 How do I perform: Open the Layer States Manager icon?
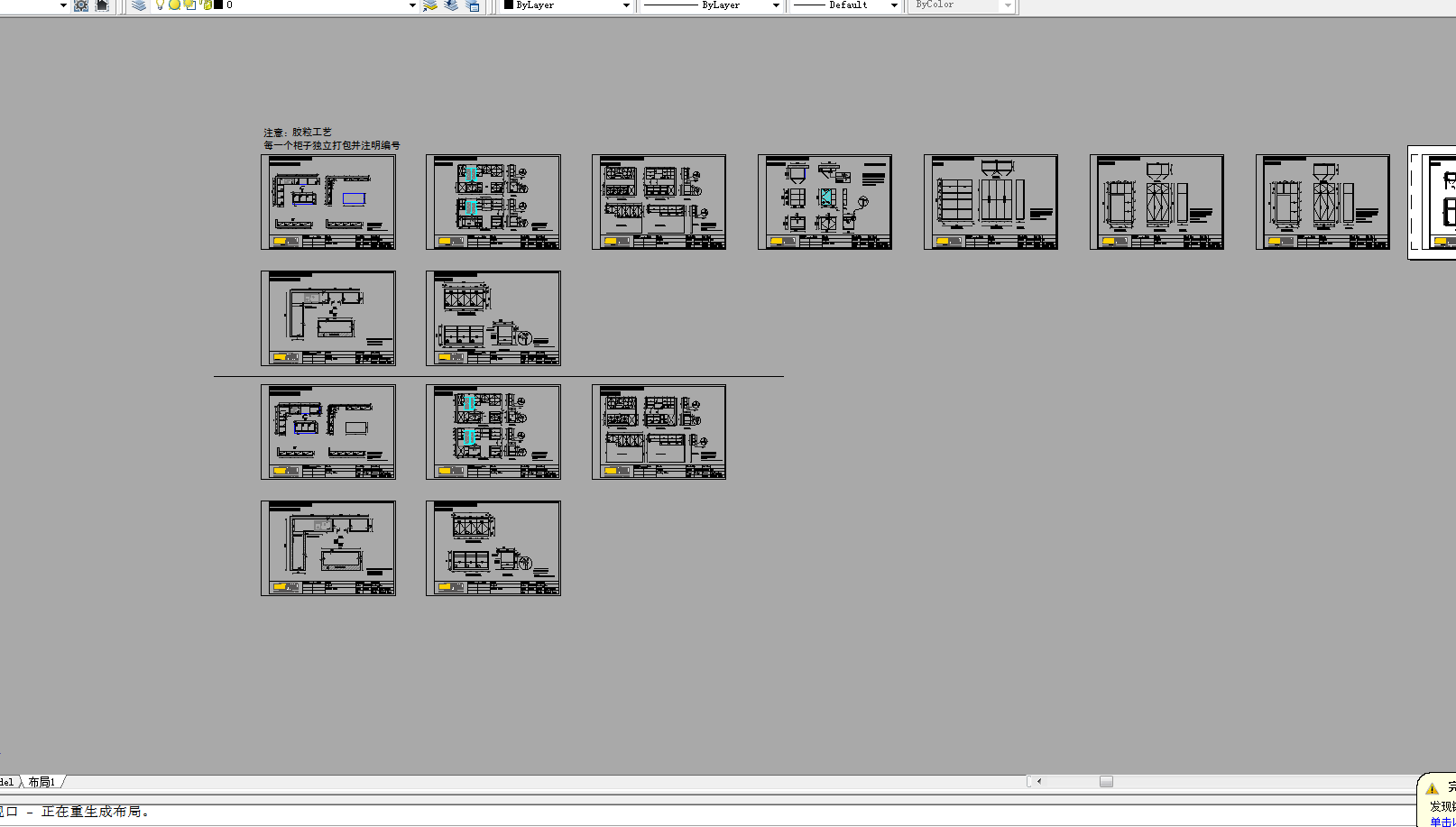(x=473, y=5)
